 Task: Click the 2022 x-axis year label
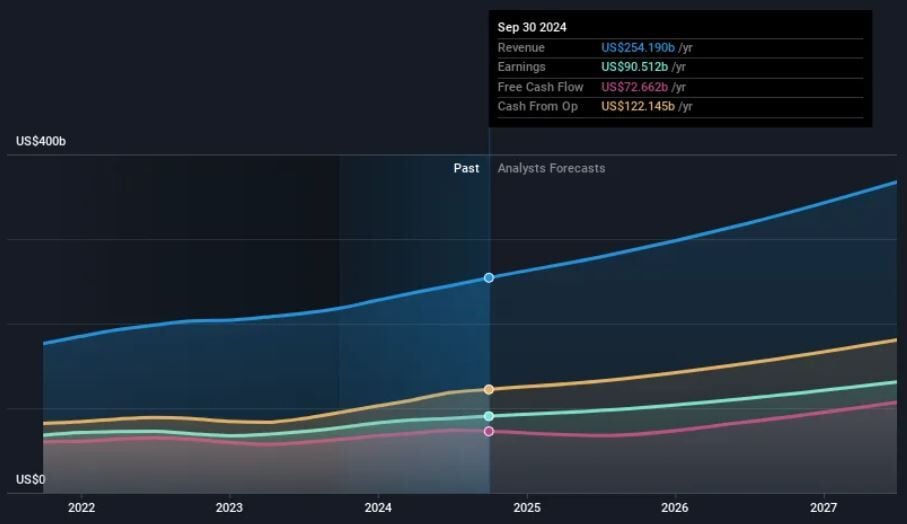81,507
